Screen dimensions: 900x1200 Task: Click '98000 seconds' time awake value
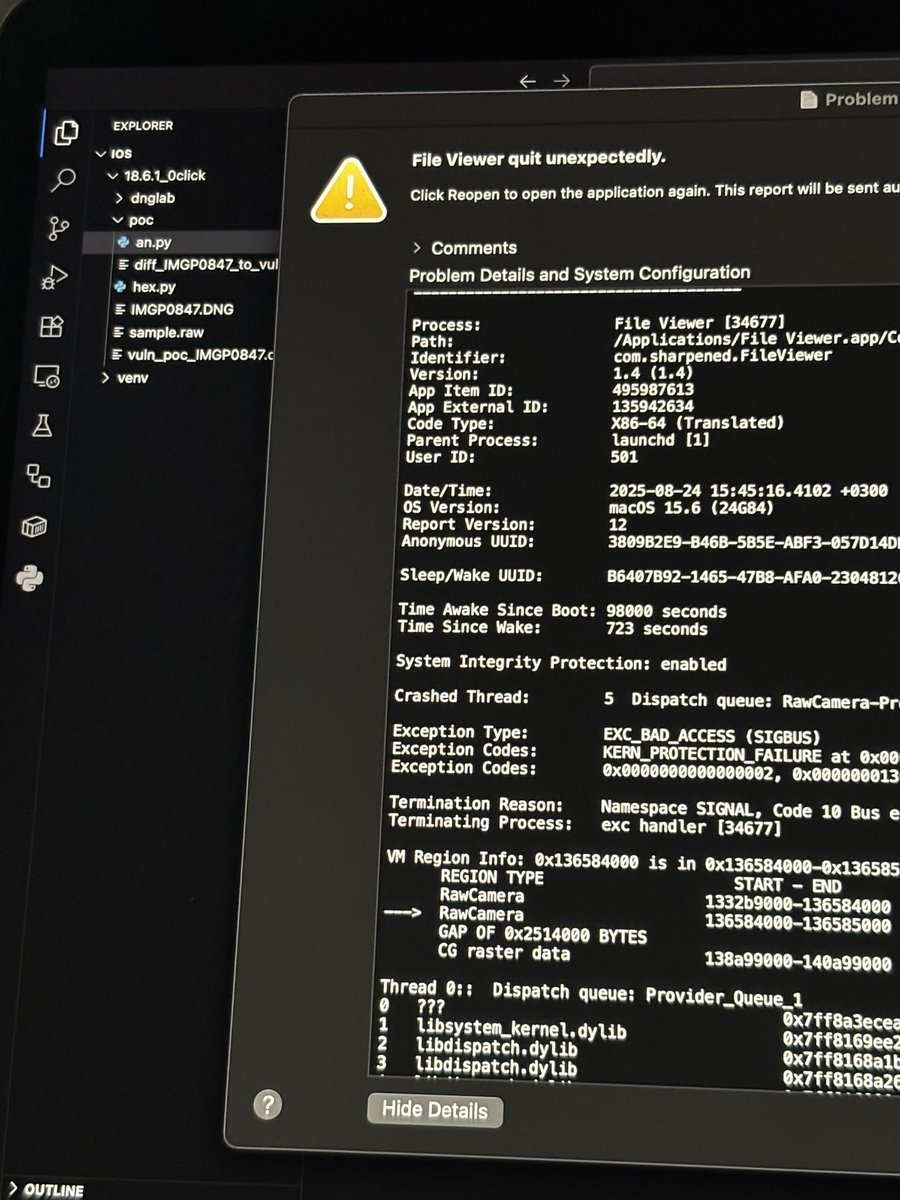(x=666, y=611)
